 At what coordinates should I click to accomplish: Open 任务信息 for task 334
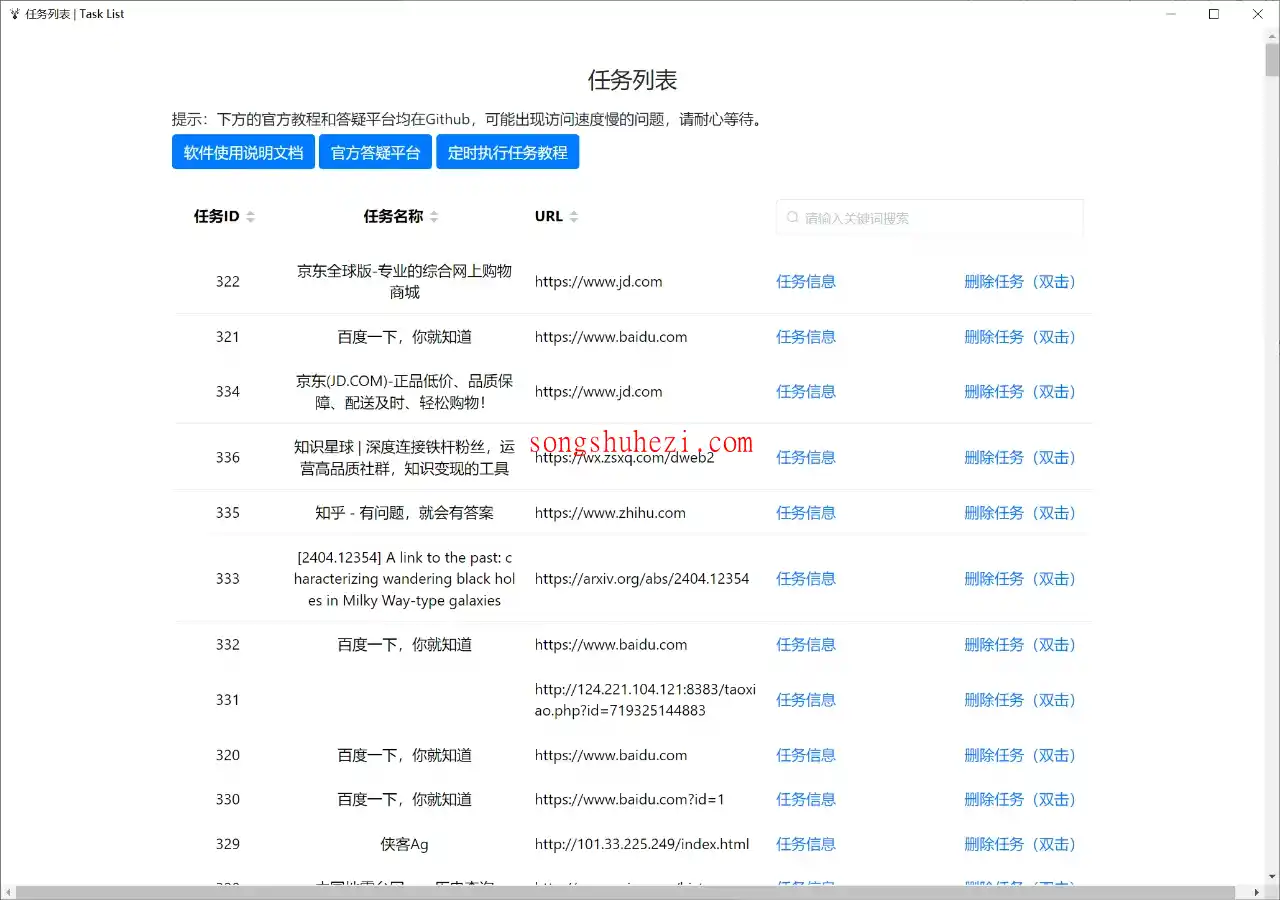806,392
